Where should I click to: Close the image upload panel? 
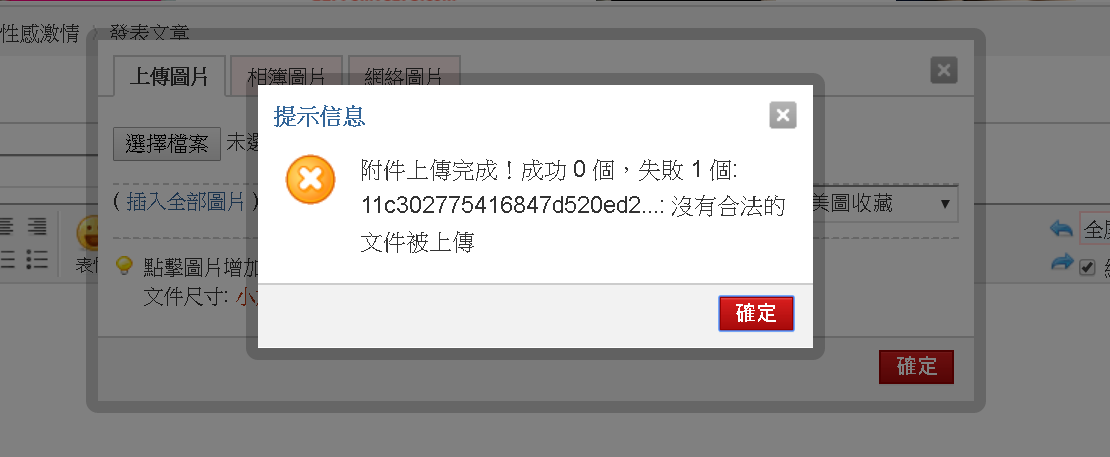[x=944, y=70]
